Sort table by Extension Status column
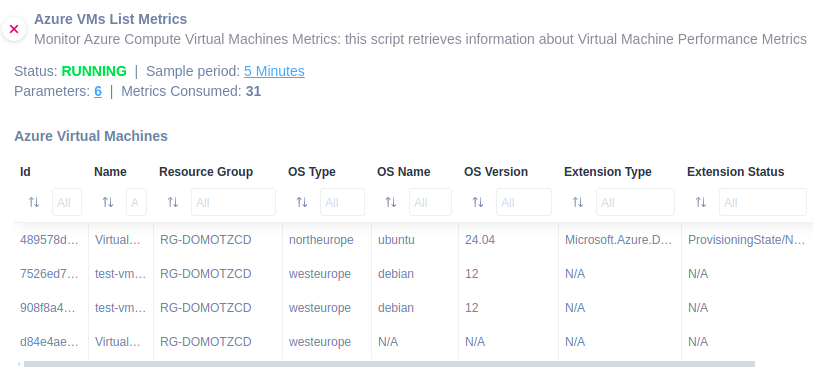The width and height of the screenshot is (813, 375). tap(700, 202)
